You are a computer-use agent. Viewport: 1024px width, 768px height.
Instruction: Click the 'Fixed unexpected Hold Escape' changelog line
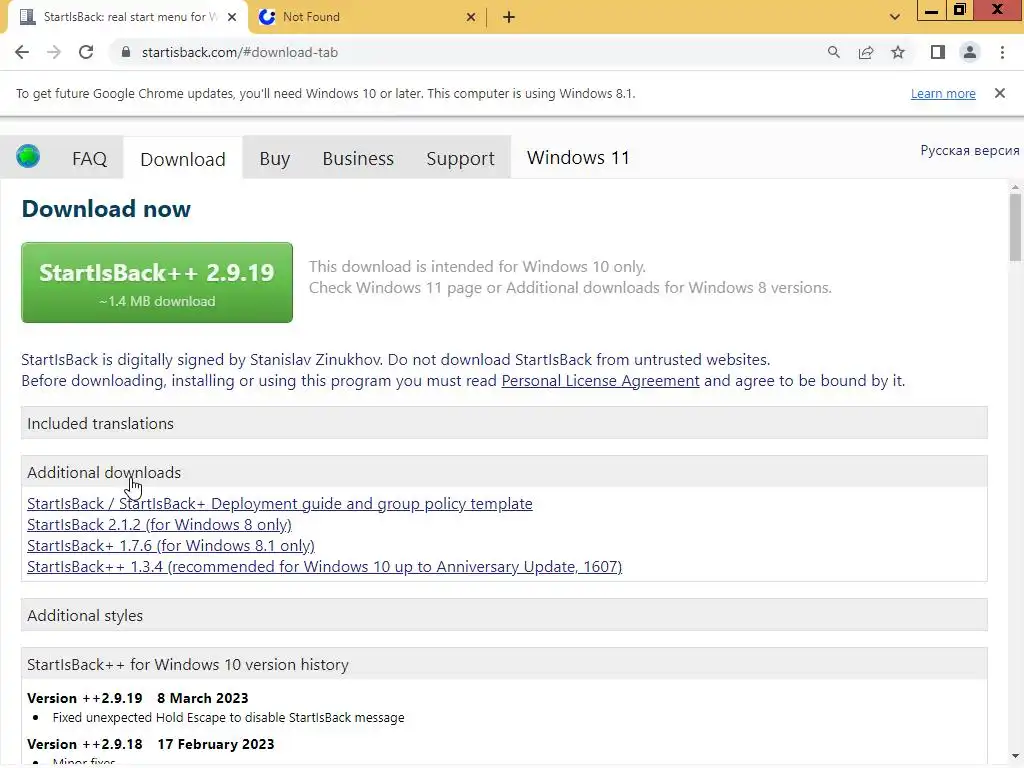[229, 718]
